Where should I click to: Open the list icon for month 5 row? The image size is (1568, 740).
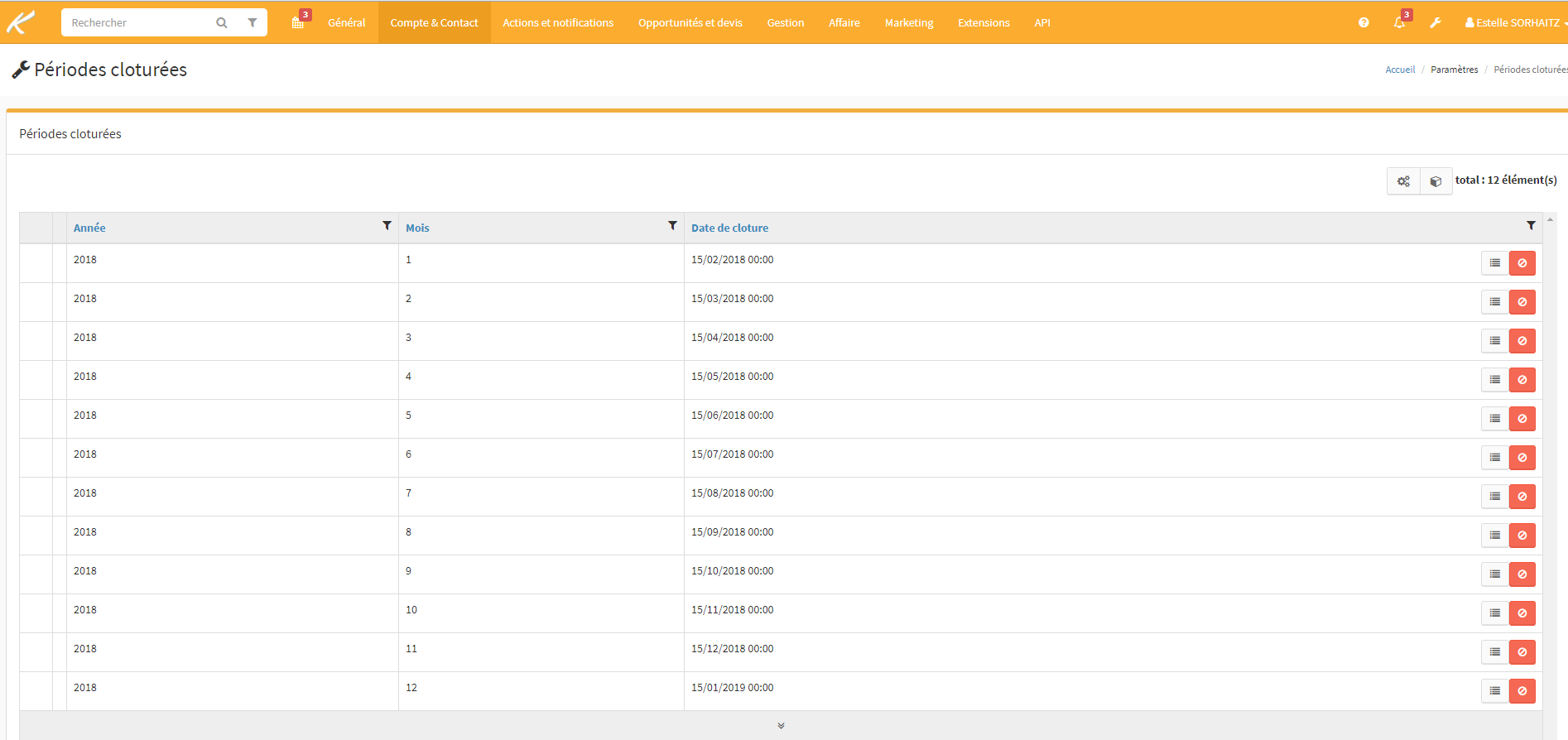pos(1495,419)
